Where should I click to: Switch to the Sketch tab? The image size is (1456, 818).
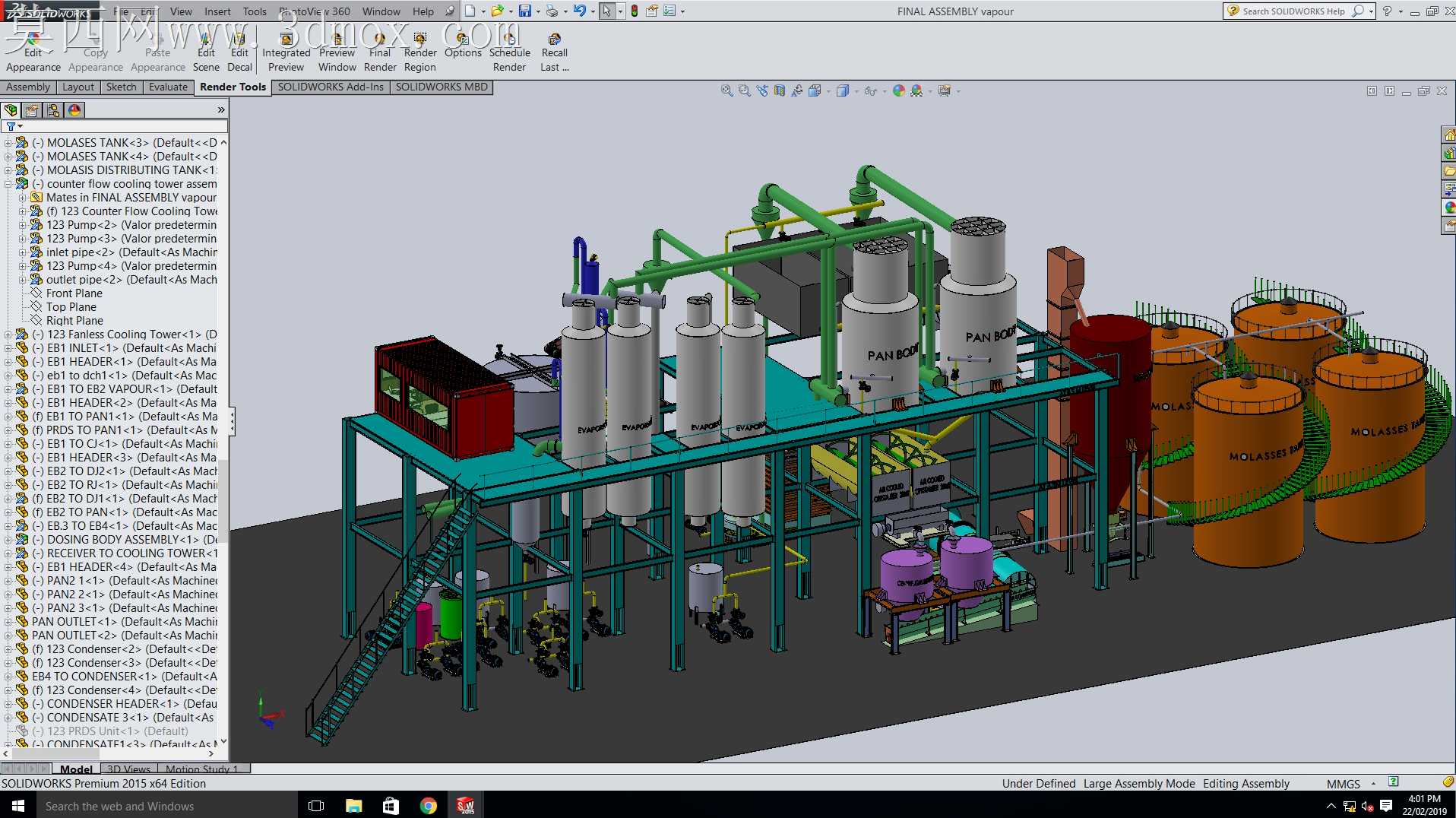[121, 87]
